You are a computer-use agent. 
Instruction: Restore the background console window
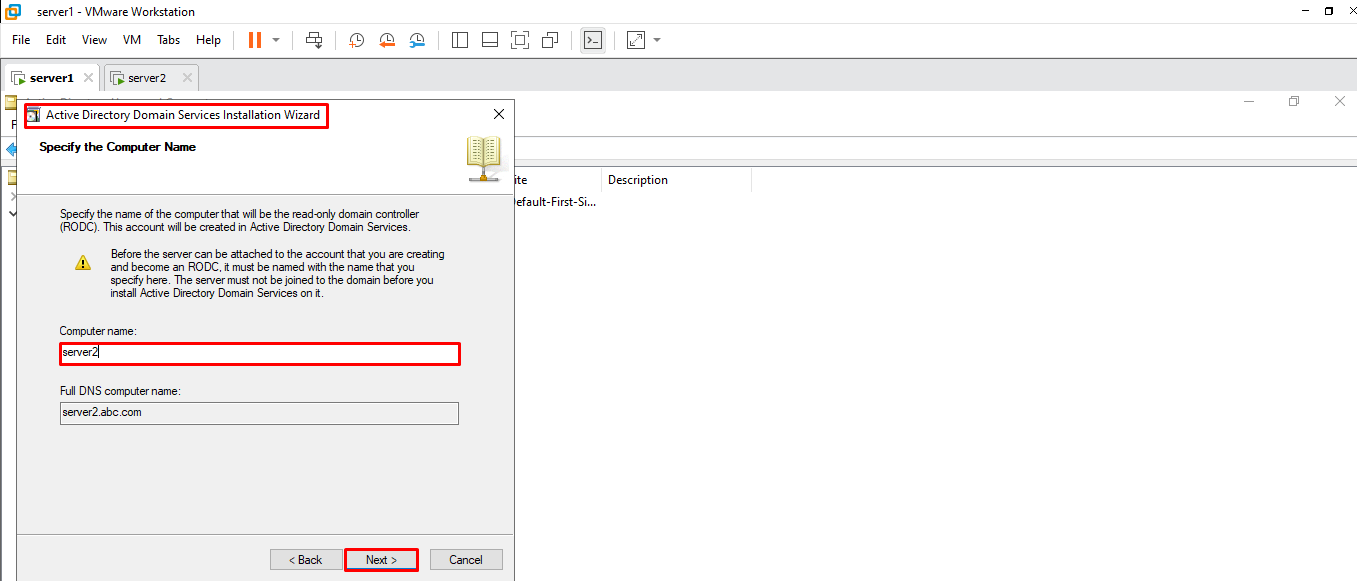tap(1294, 101)
